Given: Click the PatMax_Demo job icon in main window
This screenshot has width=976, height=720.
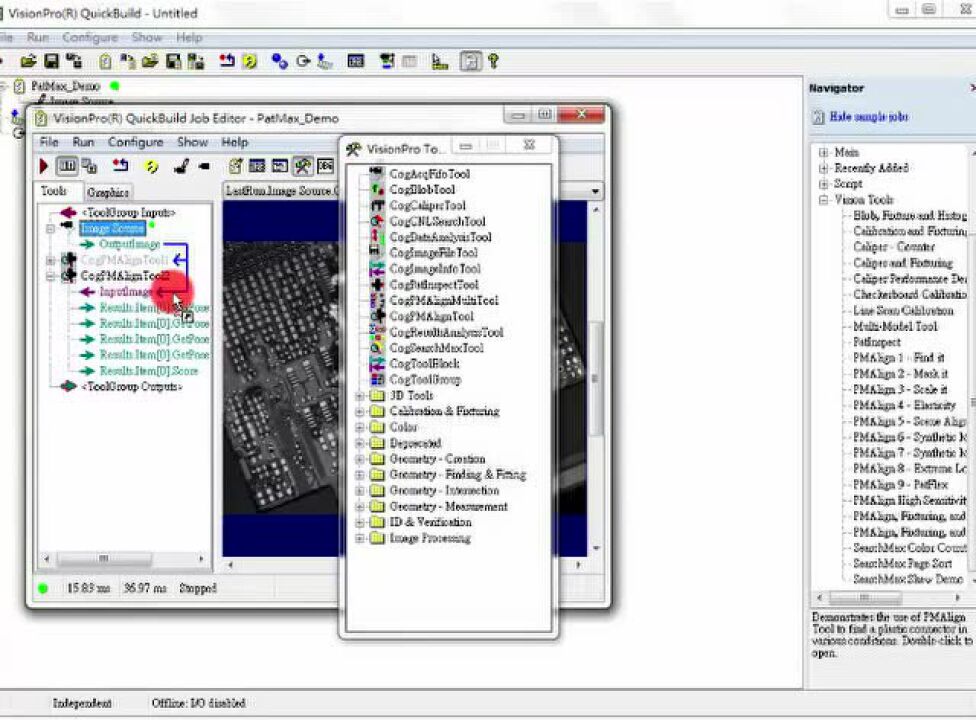Looking at the screenshot, I should click(x=19, y=86).
